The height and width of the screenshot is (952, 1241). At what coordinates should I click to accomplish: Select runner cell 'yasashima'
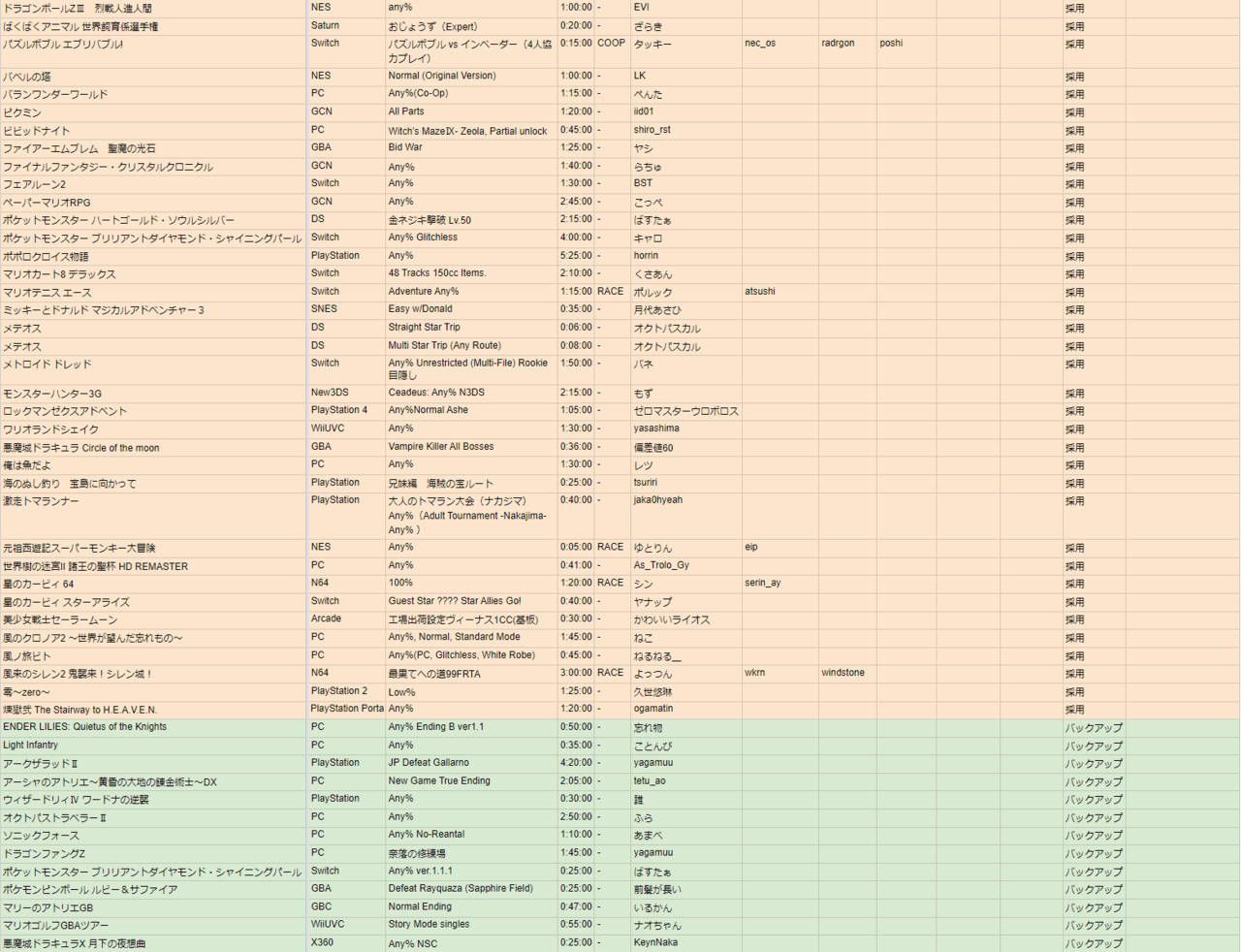(685, 428)
